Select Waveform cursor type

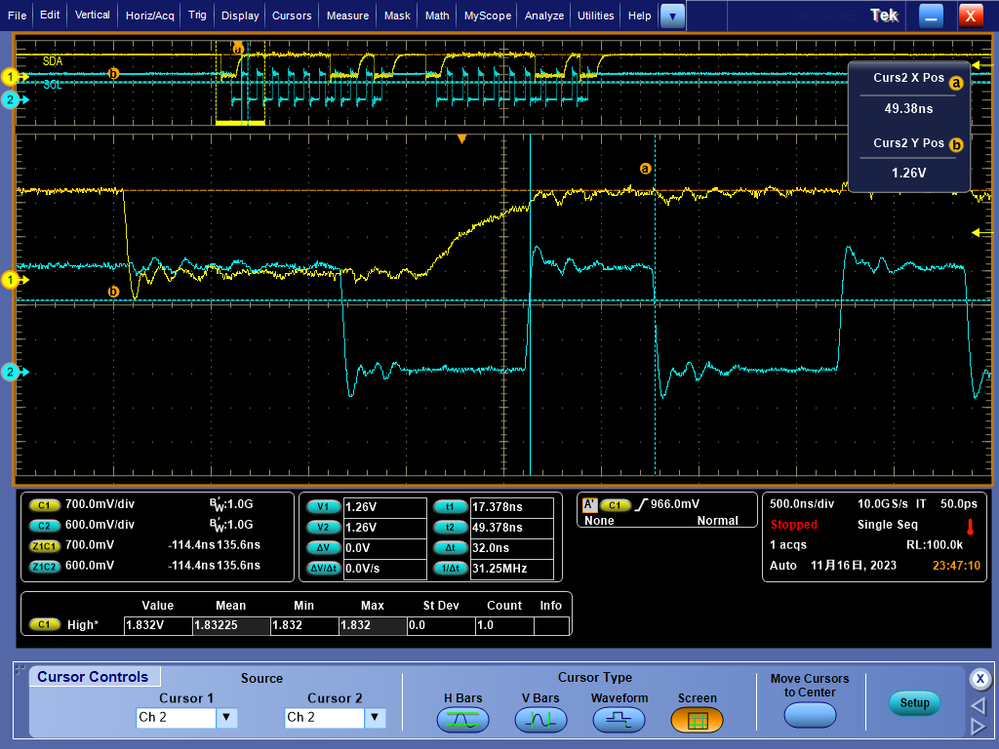tap(619, 720)
